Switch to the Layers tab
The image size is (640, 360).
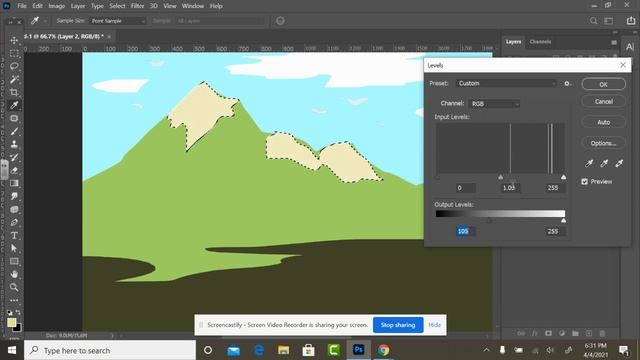pos(513,42)
